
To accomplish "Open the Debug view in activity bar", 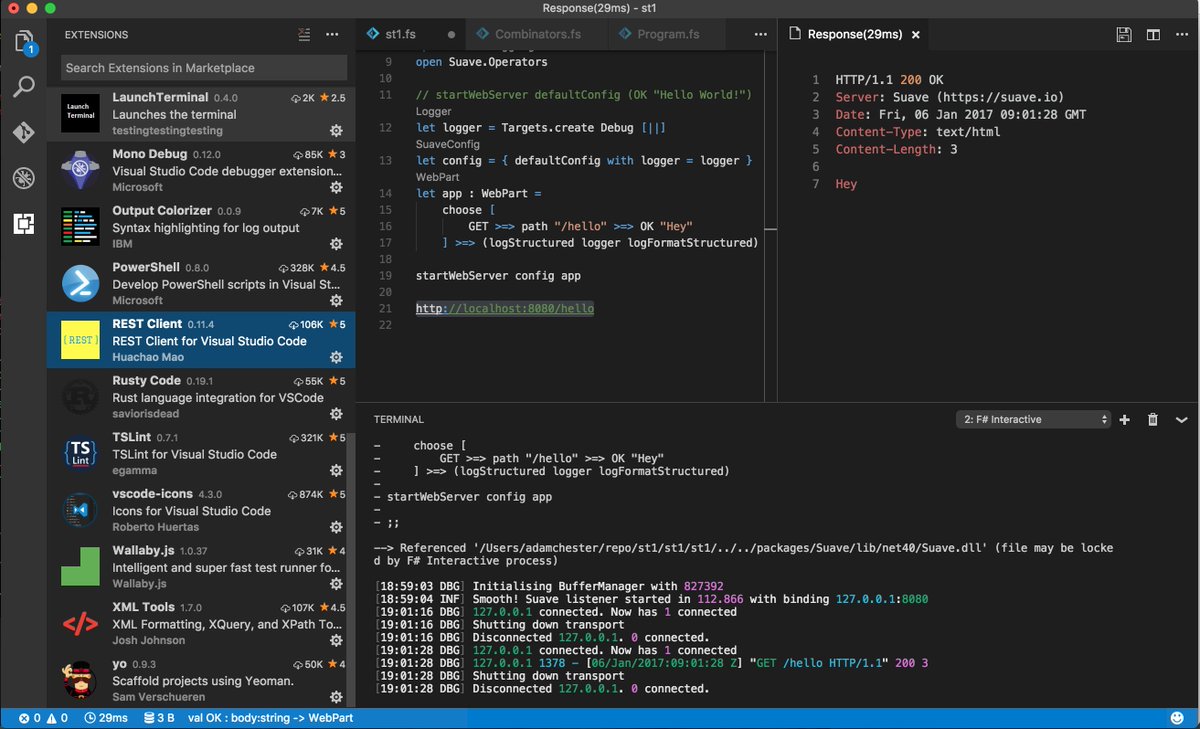I will [x=24, y=178].
